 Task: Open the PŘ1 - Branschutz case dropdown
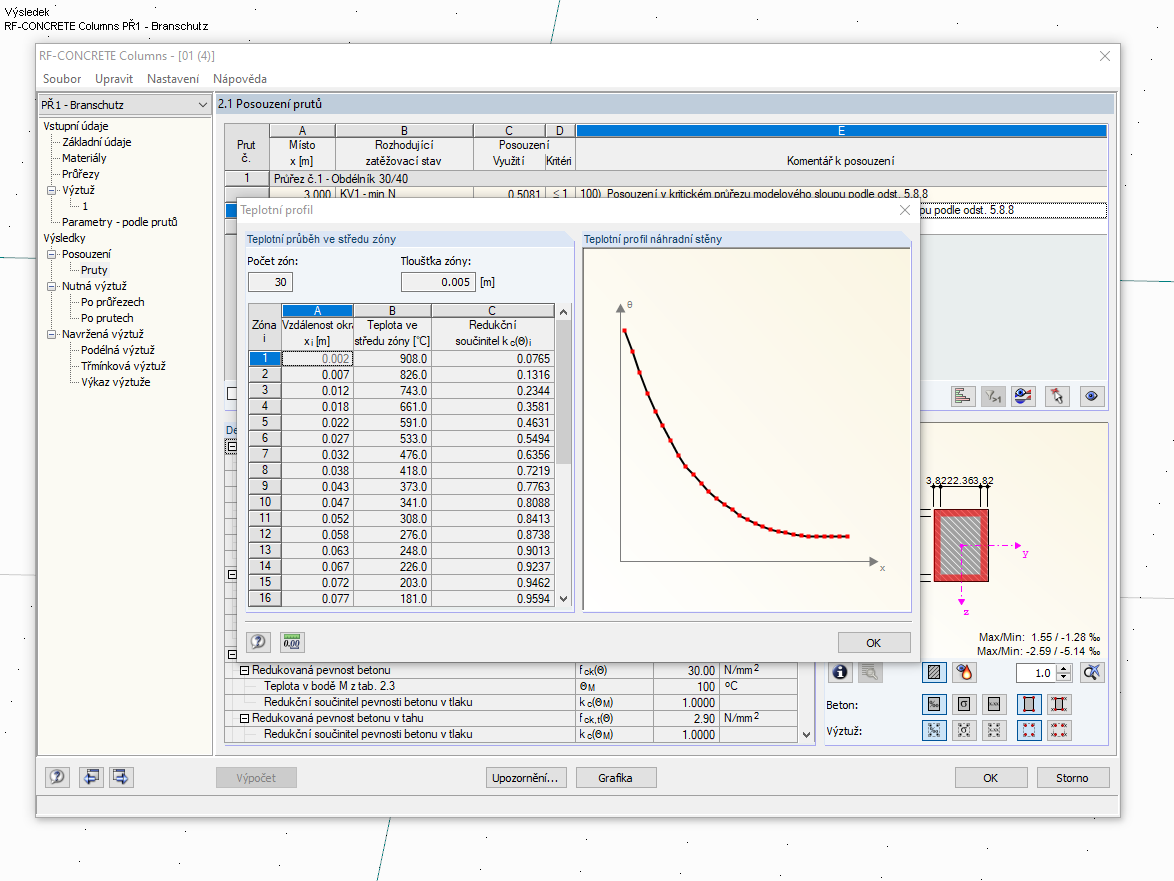124,105
